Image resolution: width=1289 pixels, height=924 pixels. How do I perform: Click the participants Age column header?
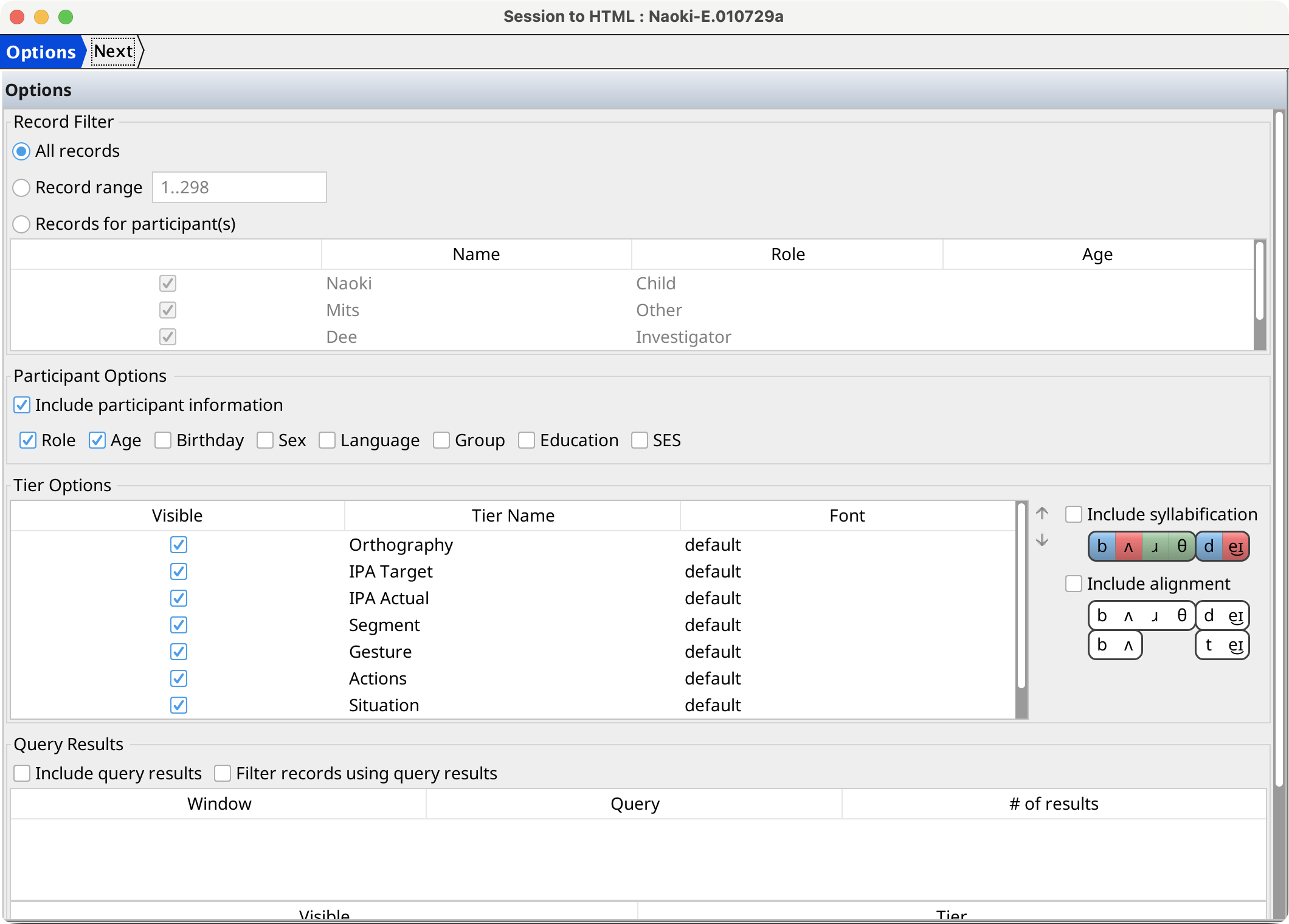(x=1097, y=254)
